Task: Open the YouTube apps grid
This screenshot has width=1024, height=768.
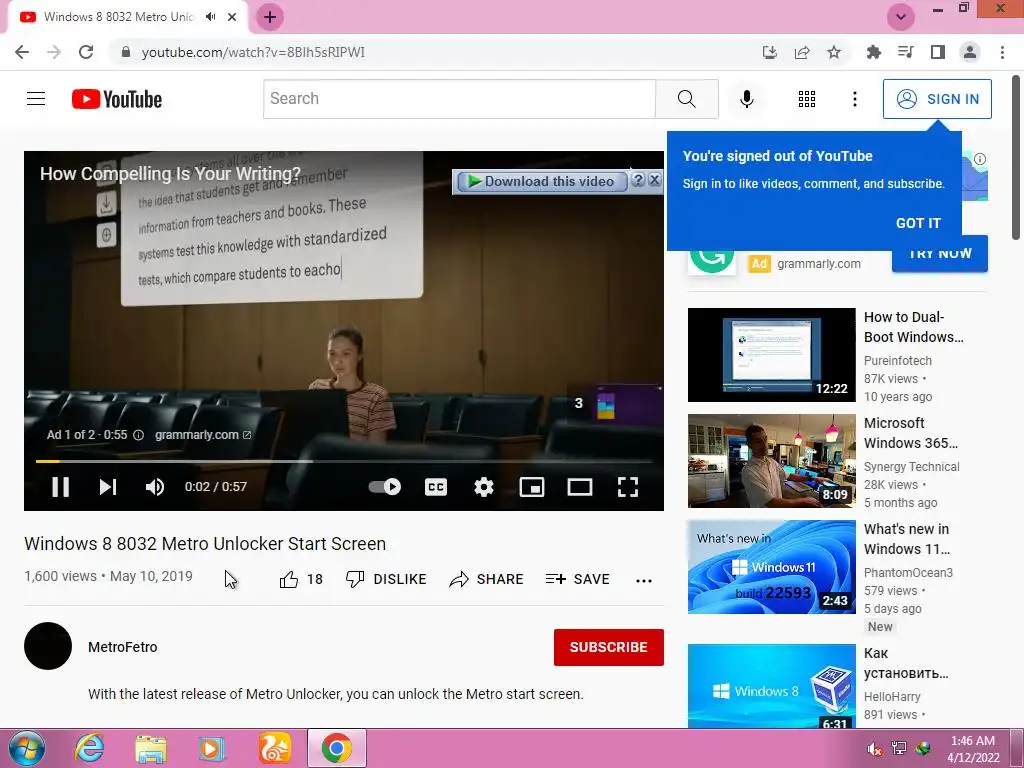Action: (807, 99)
